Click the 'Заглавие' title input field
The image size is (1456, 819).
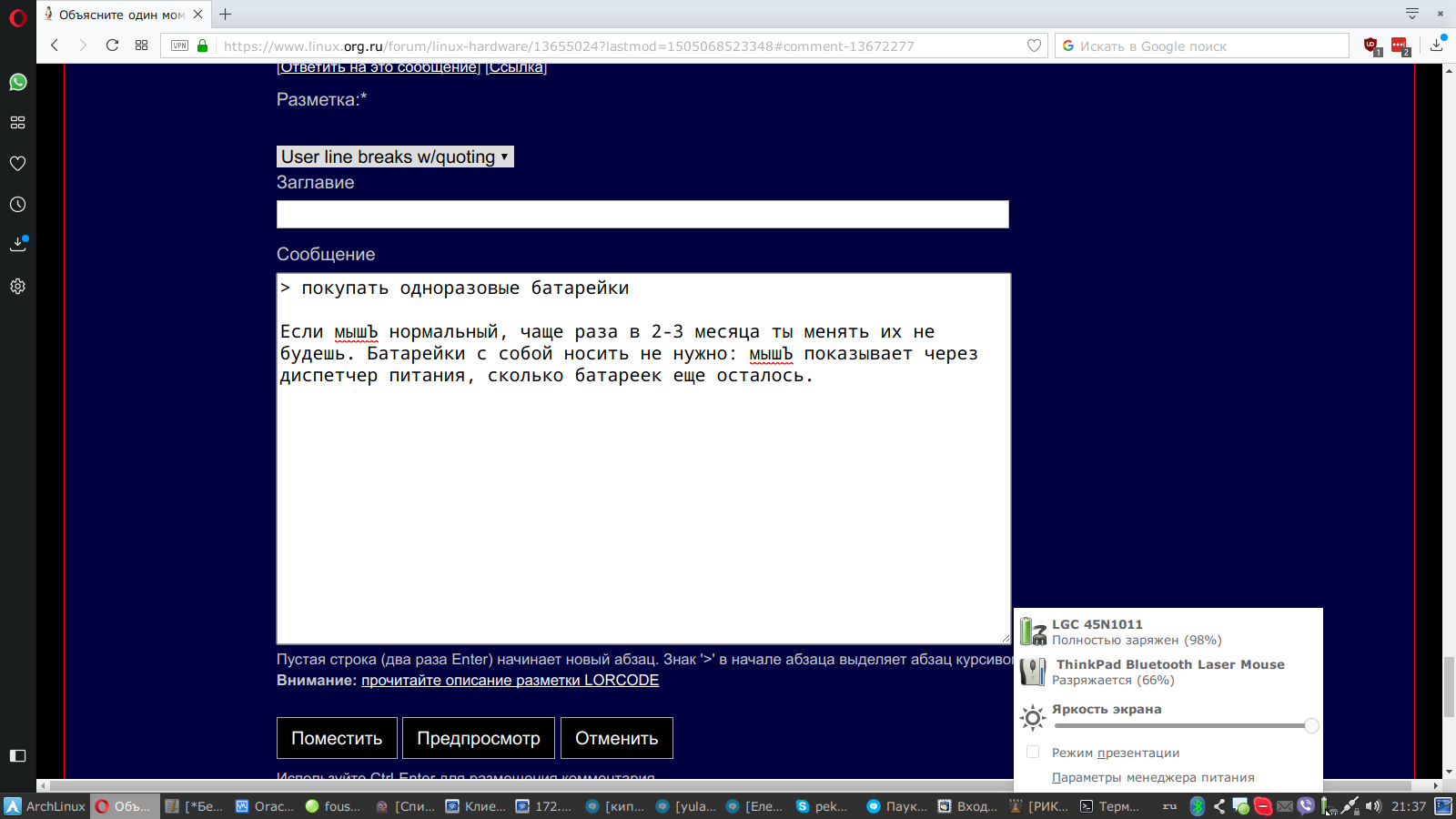pos(642,215)
